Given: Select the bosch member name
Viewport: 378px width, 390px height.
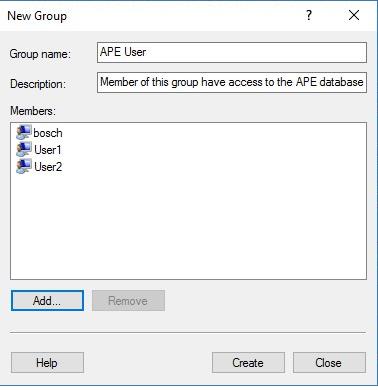Looking at the screenshot, I should 48,133.
